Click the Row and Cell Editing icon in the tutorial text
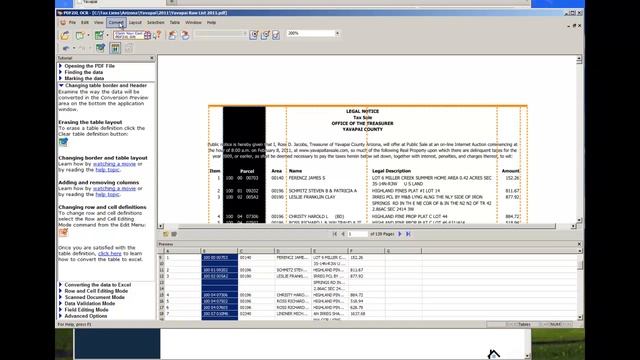Viewport: 640px width, 360px height. pyautogui.click(x=63, y=232)
